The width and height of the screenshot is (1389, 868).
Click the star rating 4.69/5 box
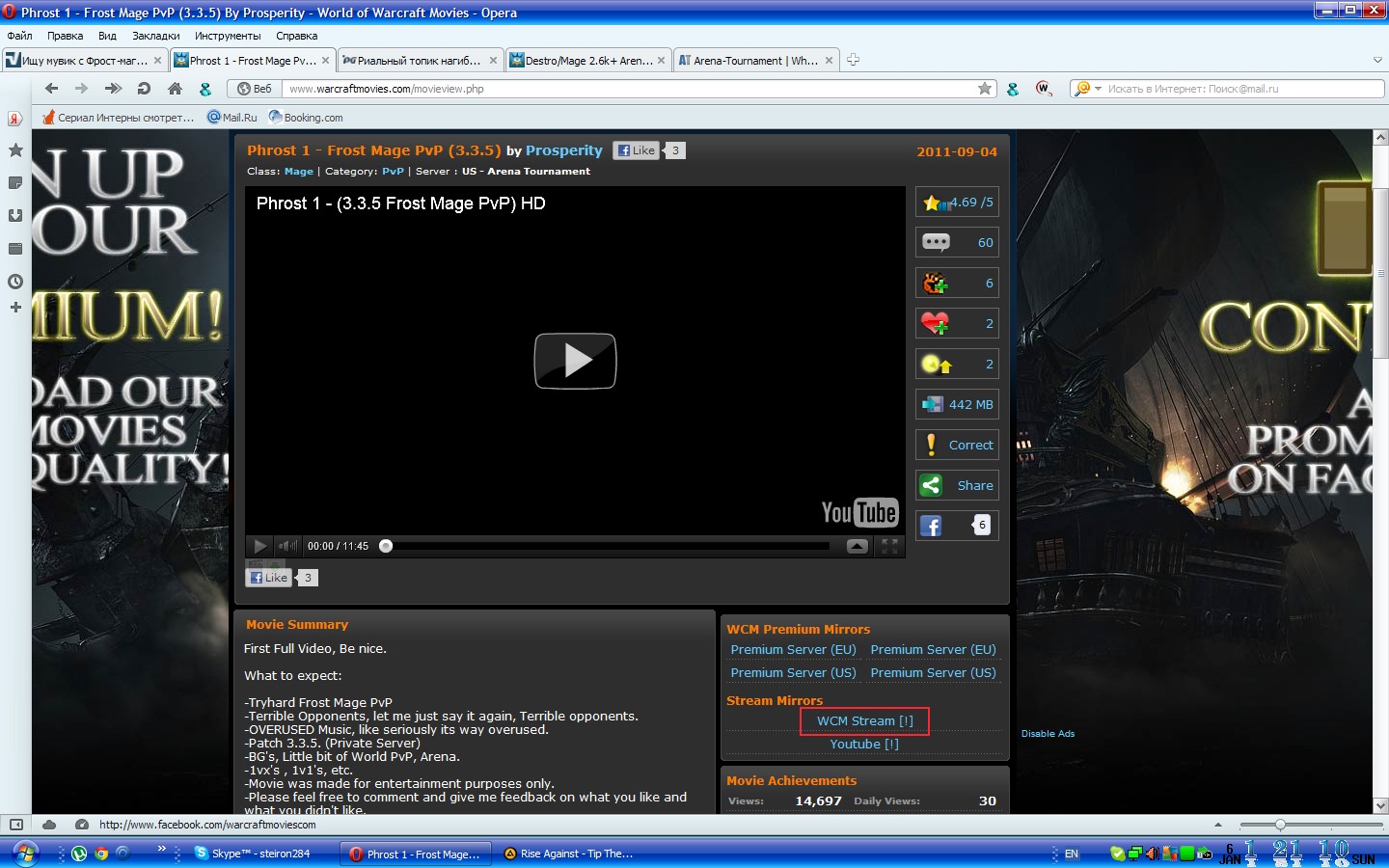(957, 203)
